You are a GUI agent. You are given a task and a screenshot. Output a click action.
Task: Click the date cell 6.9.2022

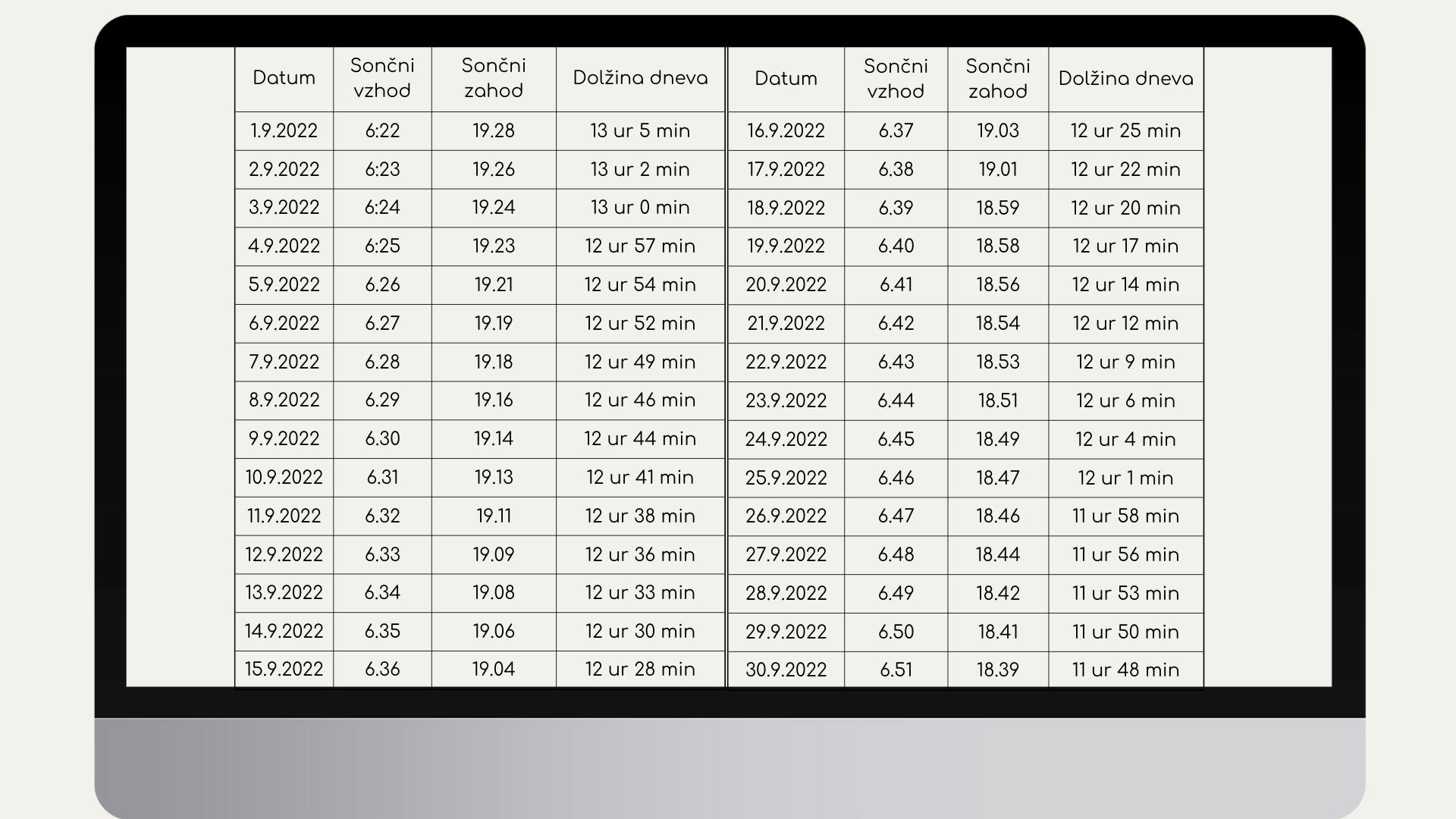coord(284,324)
